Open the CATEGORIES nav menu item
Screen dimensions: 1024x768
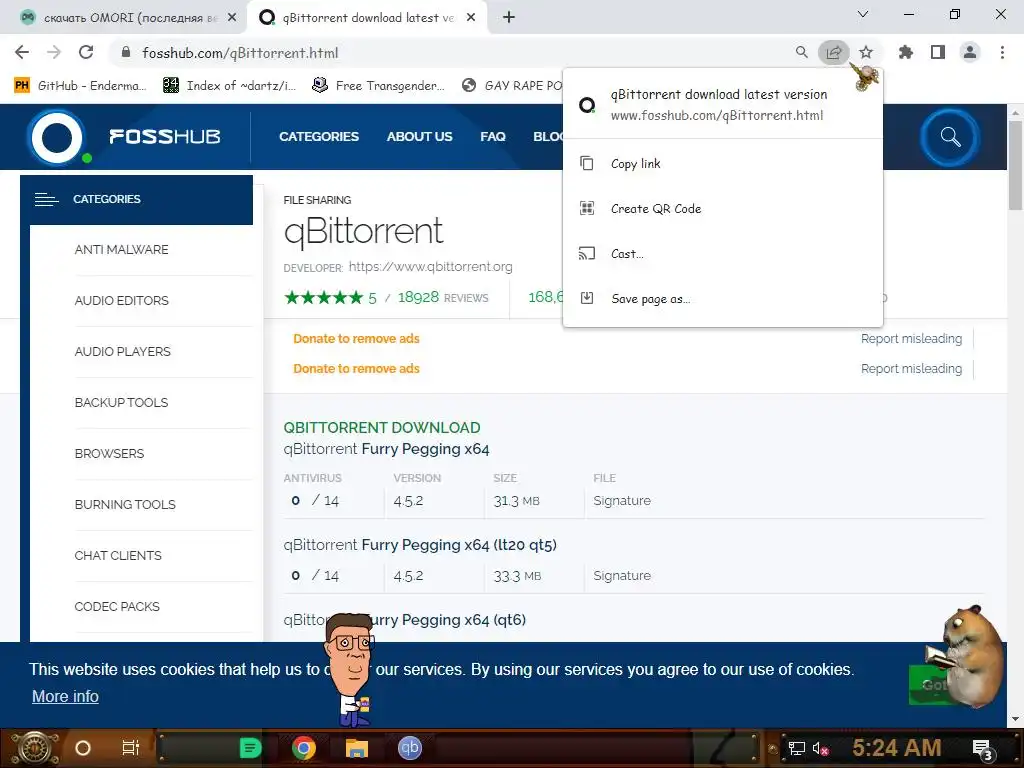(319, 136)
